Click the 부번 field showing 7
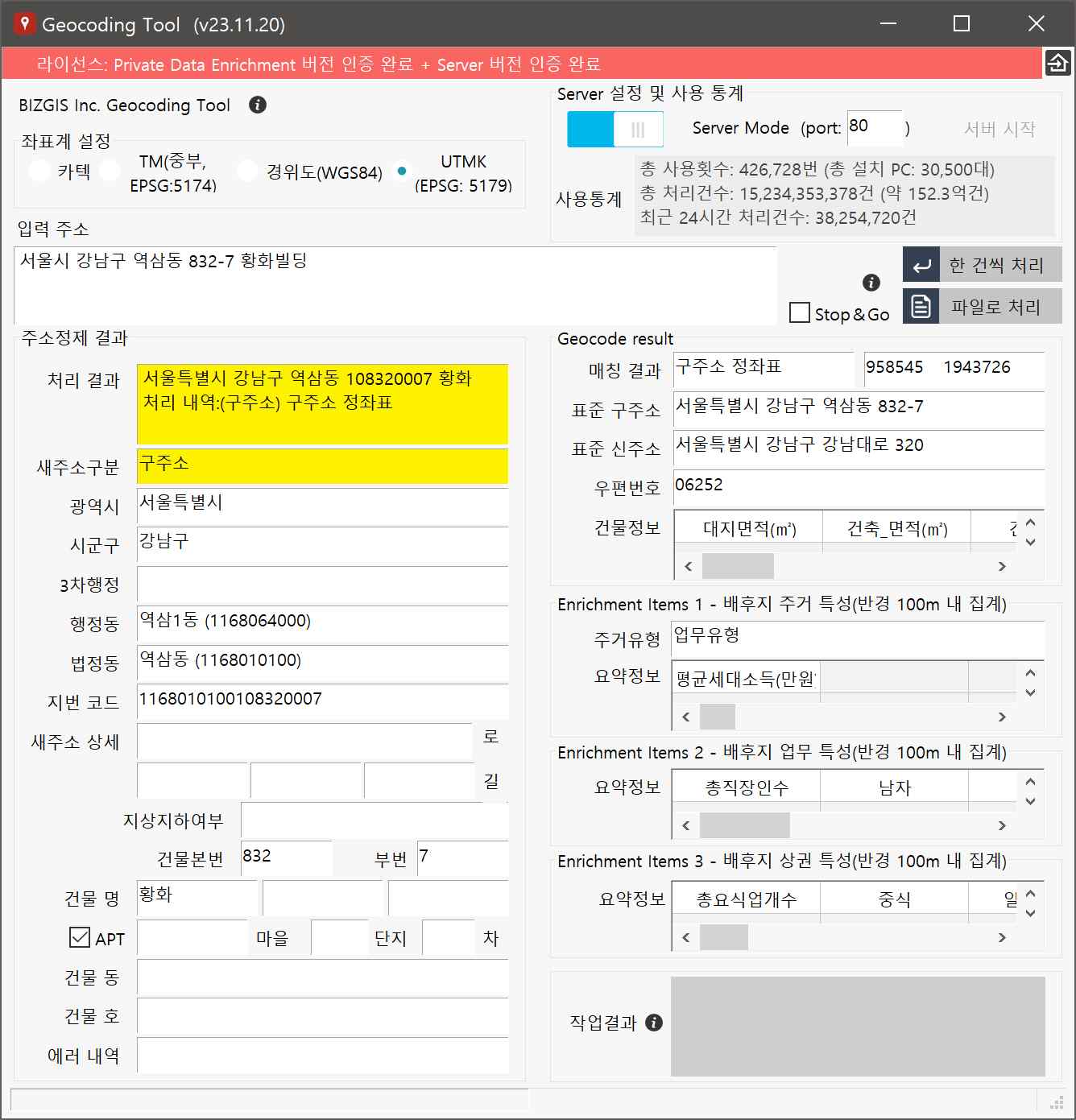The image size is (1076, 1120). tap(463, 858)
